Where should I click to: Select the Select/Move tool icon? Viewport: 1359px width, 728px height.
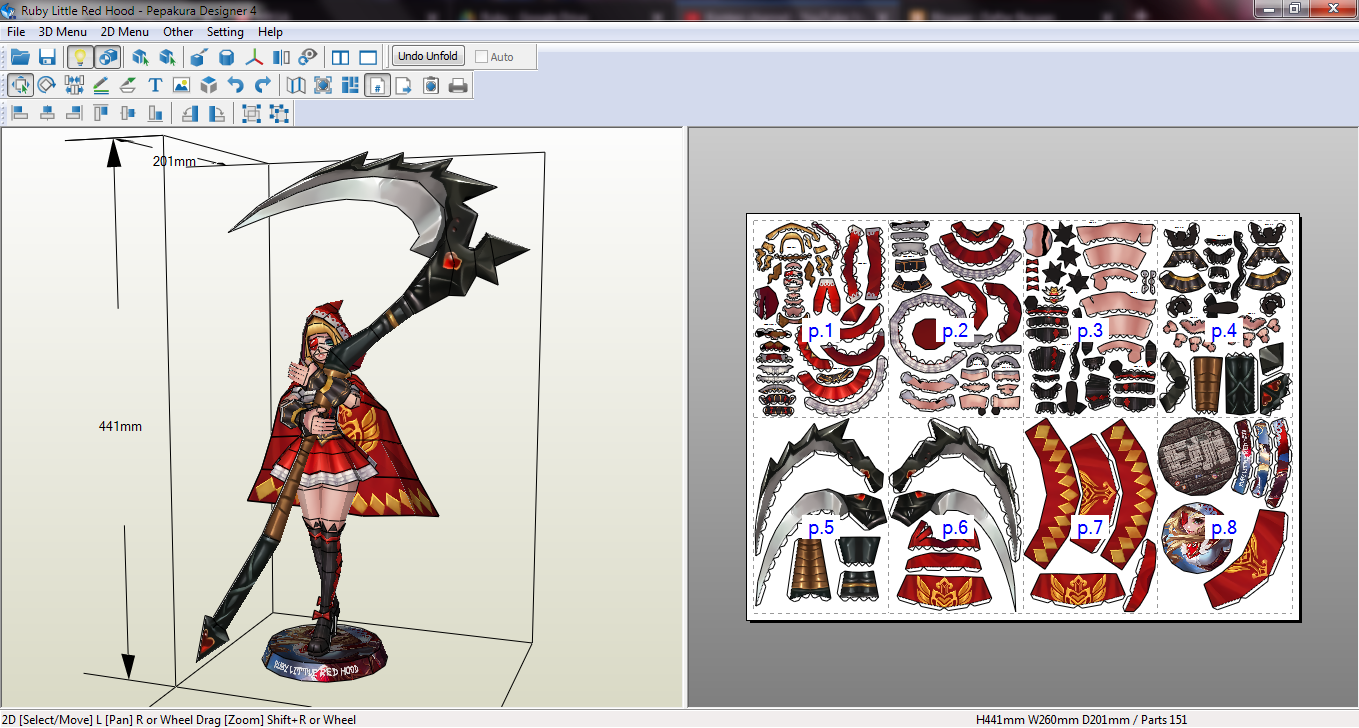point(20,85)
